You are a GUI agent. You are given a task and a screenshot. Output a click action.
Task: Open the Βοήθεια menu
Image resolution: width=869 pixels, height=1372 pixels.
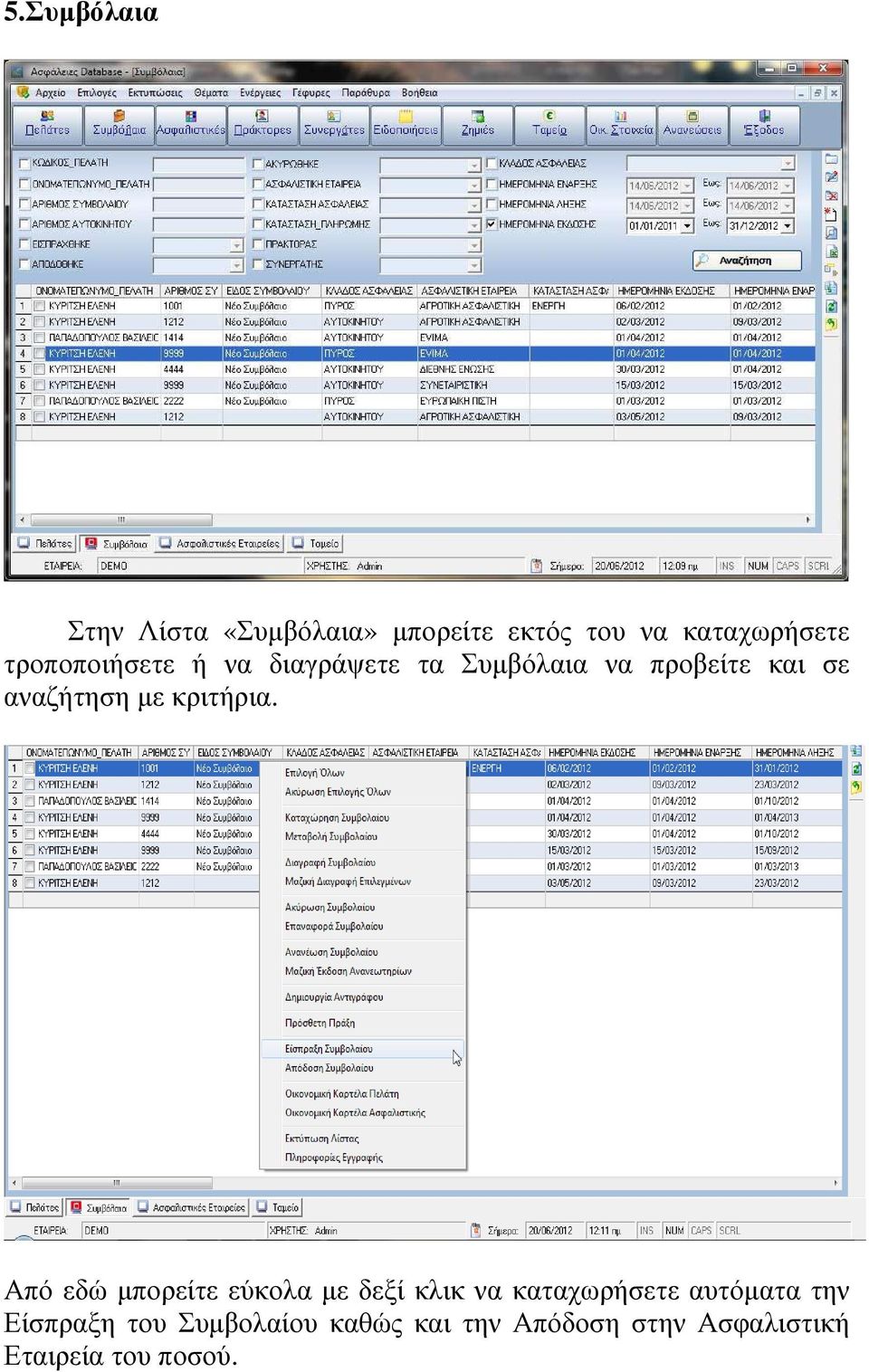pyautogui.click(x=419, y=92)
